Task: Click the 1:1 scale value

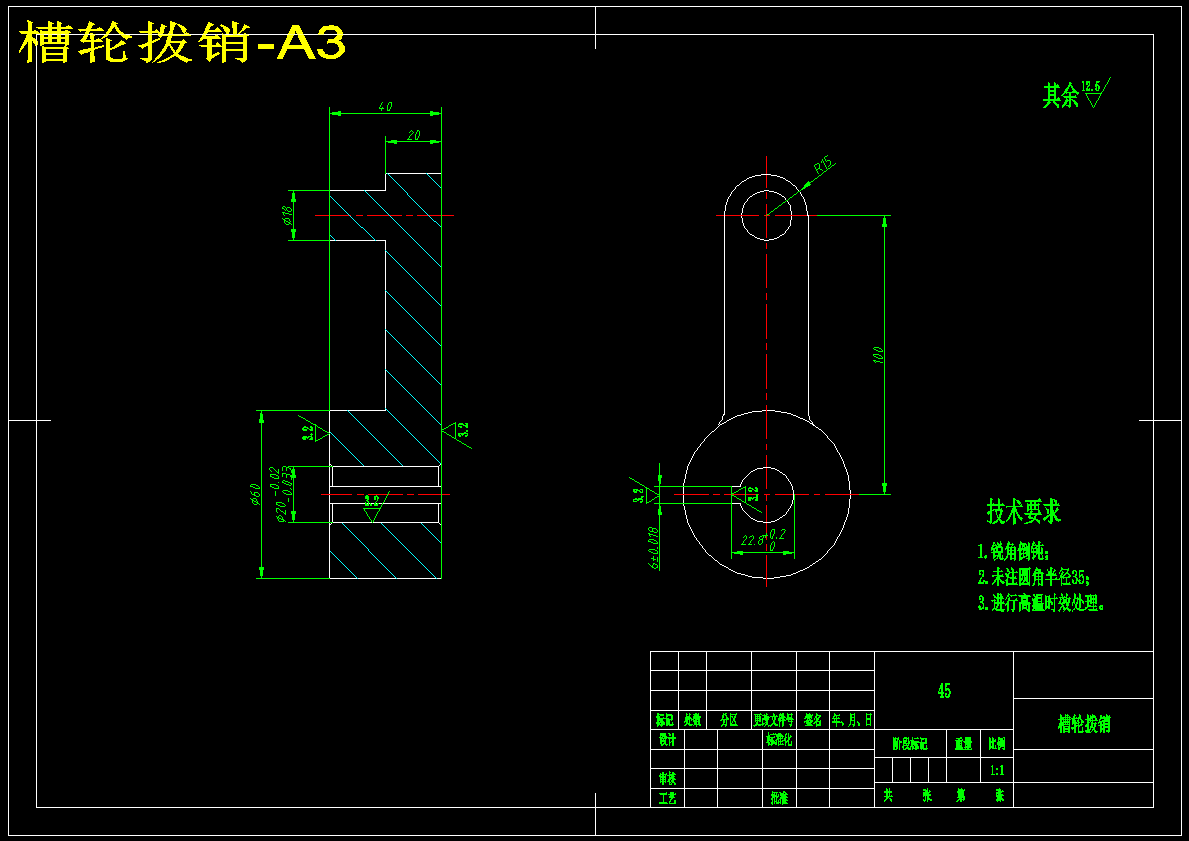Action: [997, 770]
